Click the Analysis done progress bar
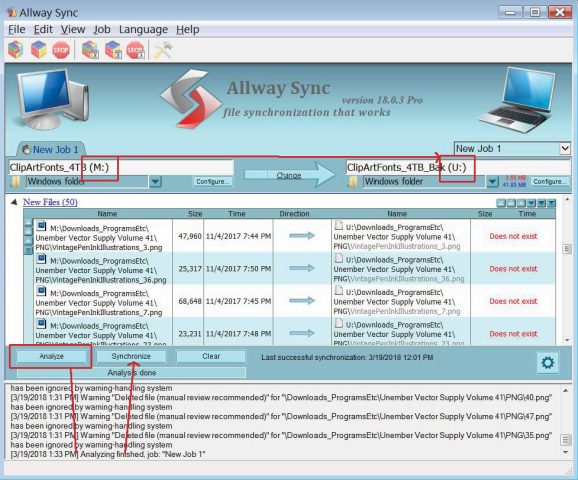 [131, 373]
